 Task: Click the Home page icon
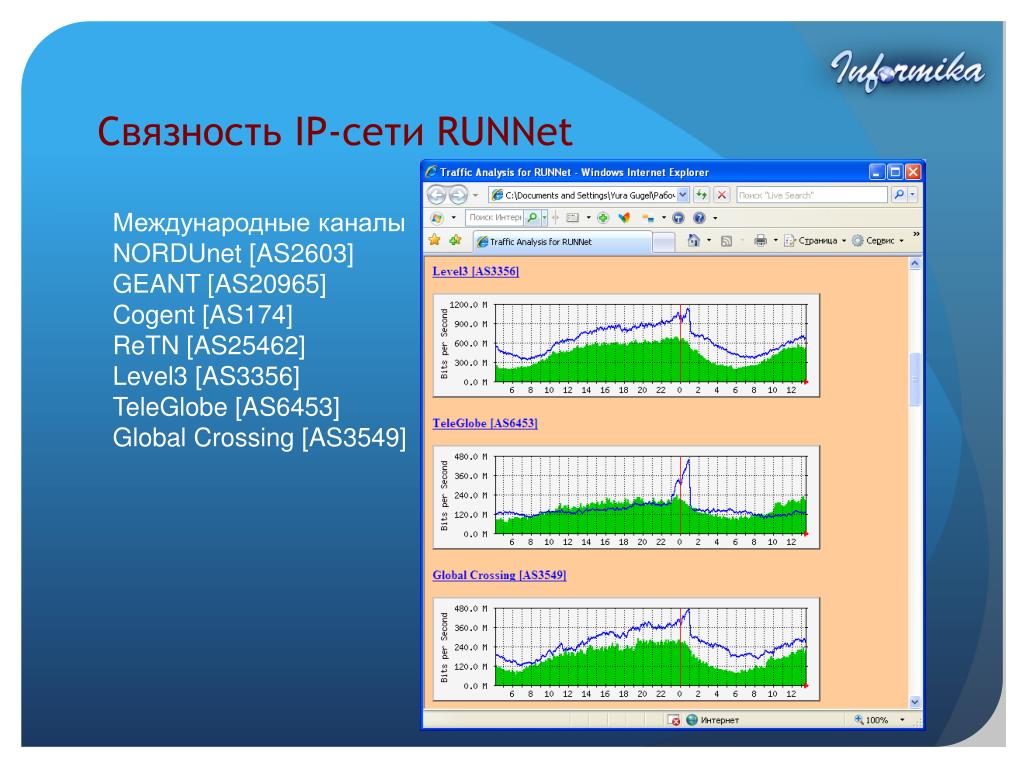(694, 240)
